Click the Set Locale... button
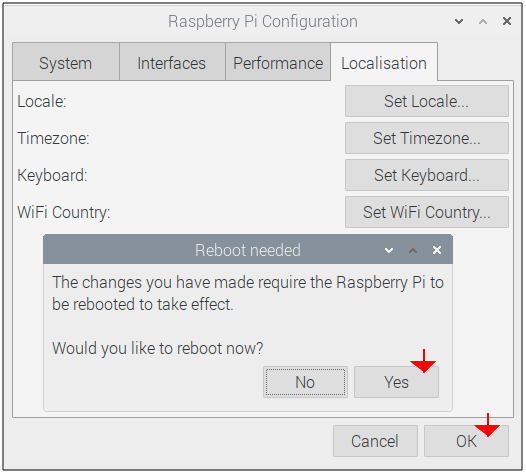 [x=427, y=101]
